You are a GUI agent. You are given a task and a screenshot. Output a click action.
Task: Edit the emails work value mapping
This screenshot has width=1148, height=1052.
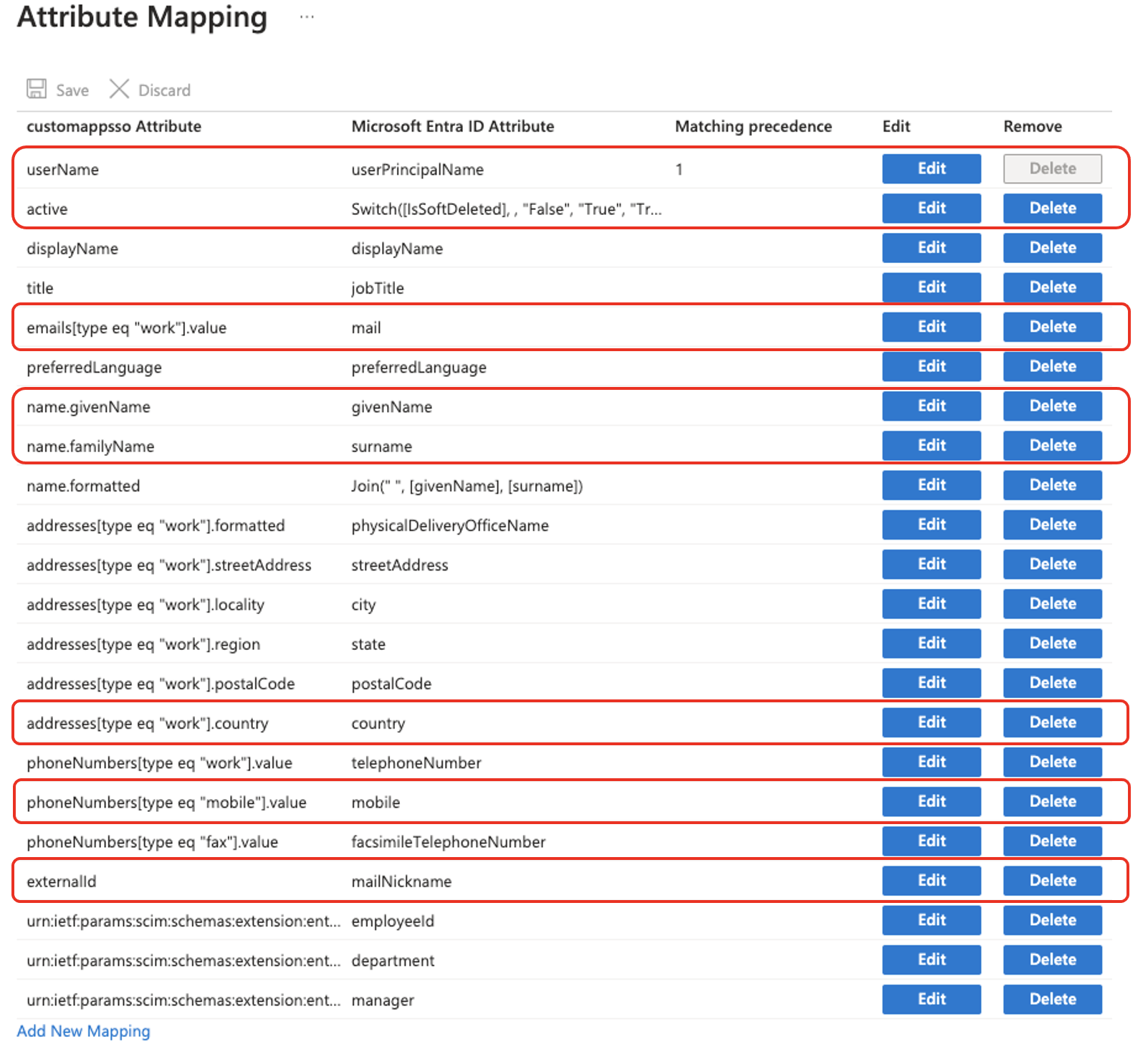point(931,327)
